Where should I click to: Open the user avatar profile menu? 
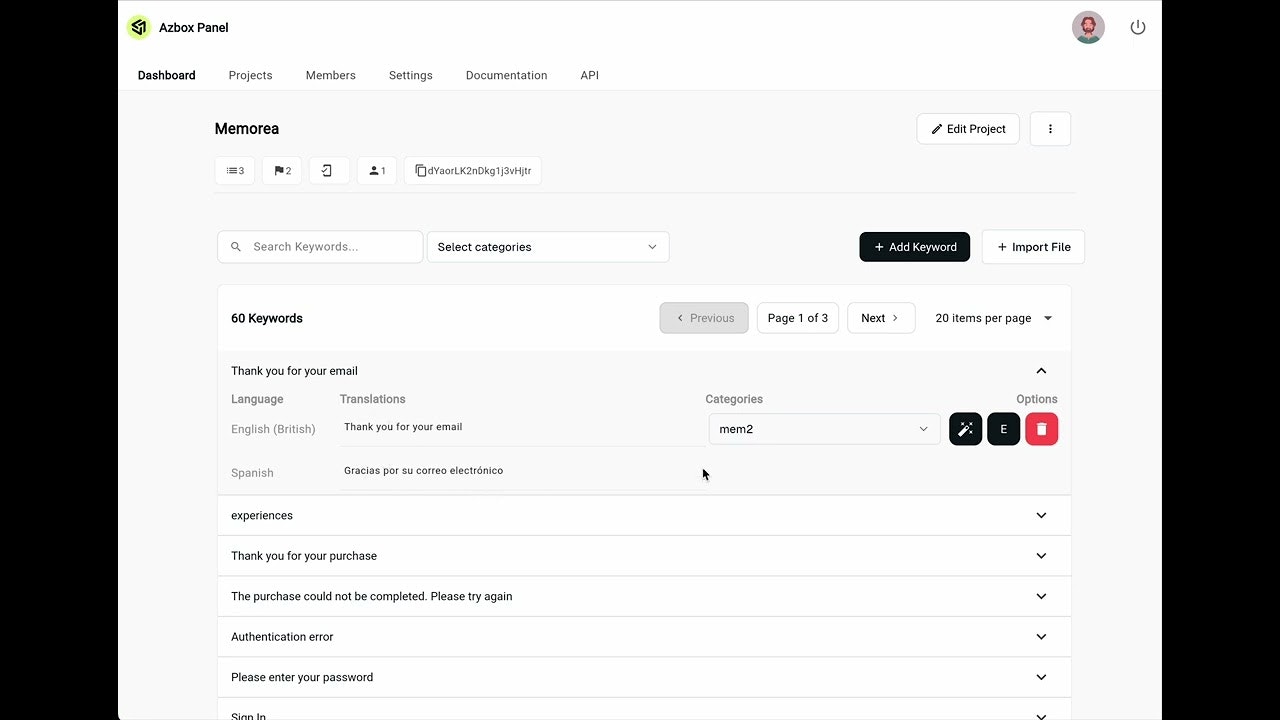click(1088, 27)
